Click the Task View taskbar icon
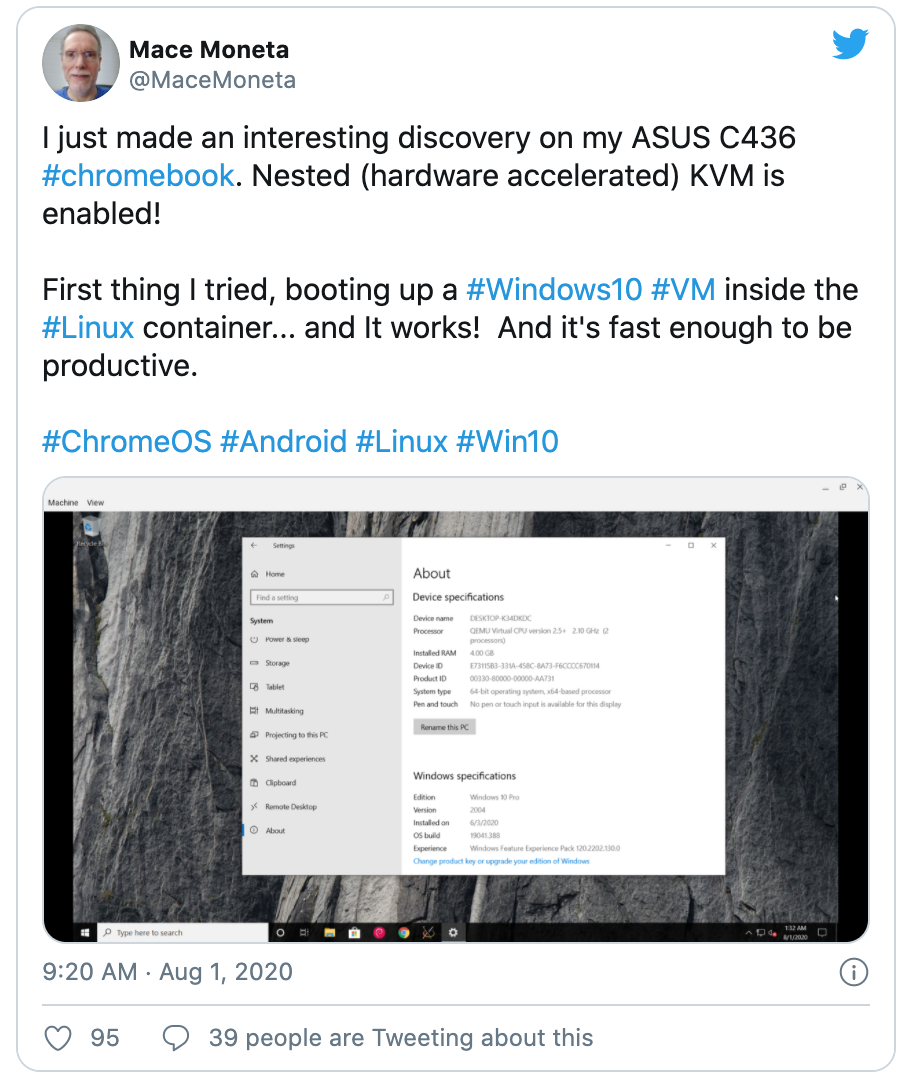The image size is (912, 1088). point(303,931)
